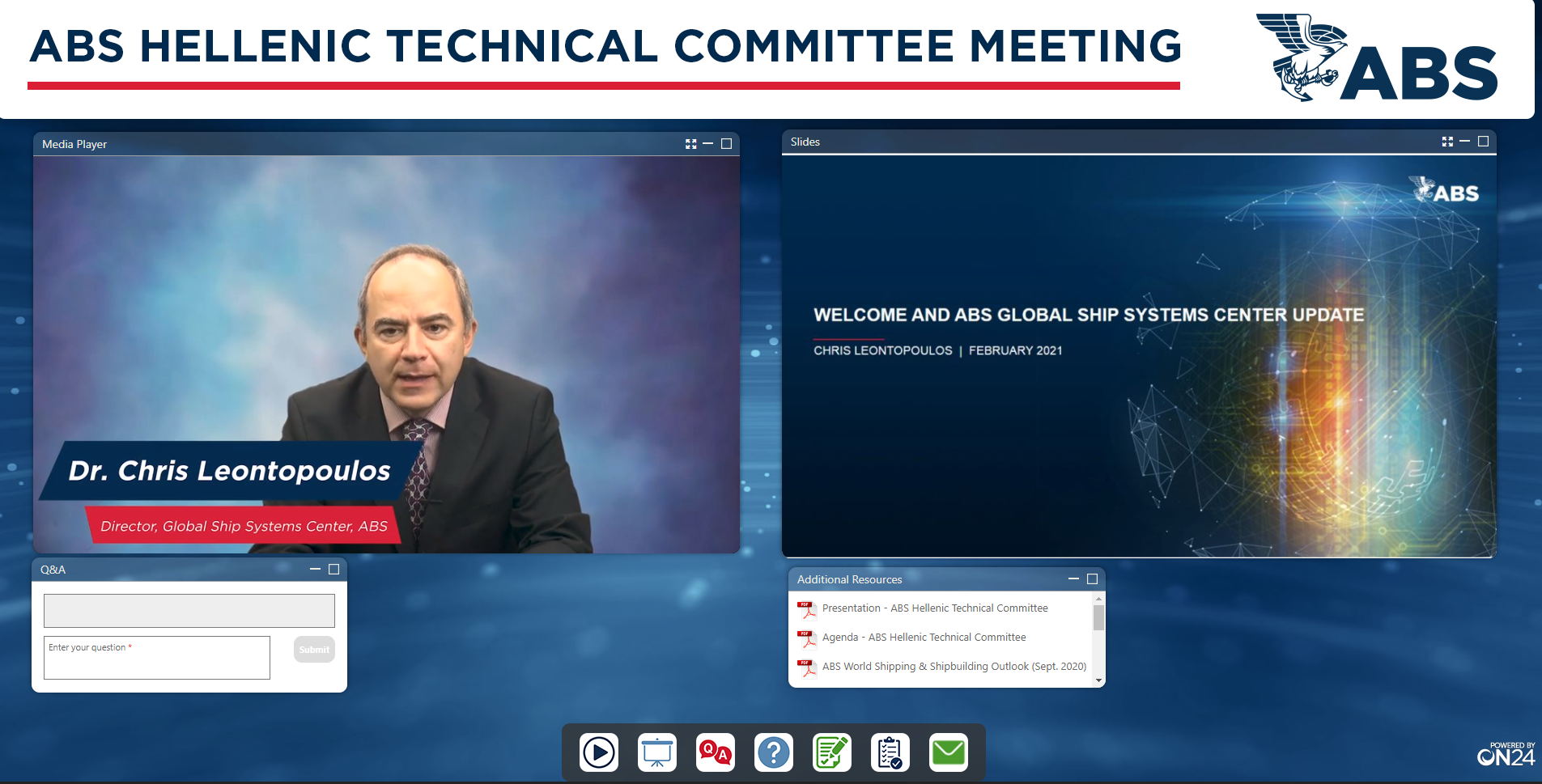Open the green email envelope icon
This screenshot has width=1542, height=784.
point(949,752)
